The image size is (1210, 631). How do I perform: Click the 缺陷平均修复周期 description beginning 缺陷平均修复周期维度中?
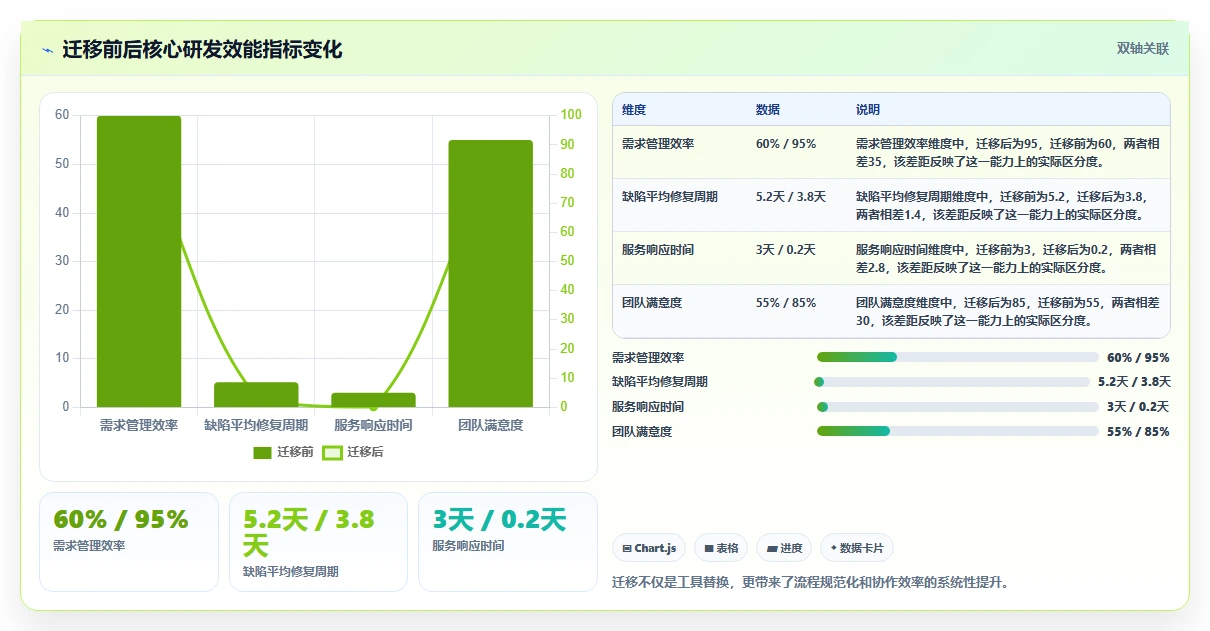pos(1002,206)
